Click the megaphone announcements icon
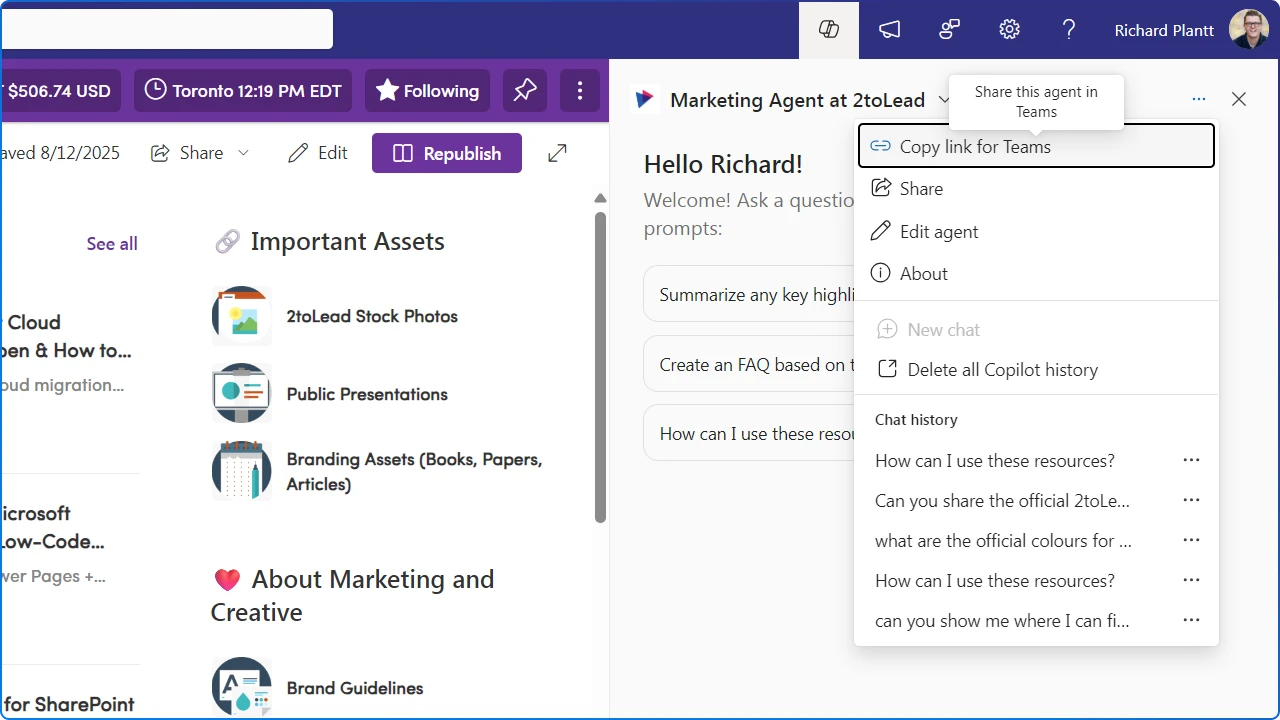Screen dimensions: 1280x720 point(889,30)
